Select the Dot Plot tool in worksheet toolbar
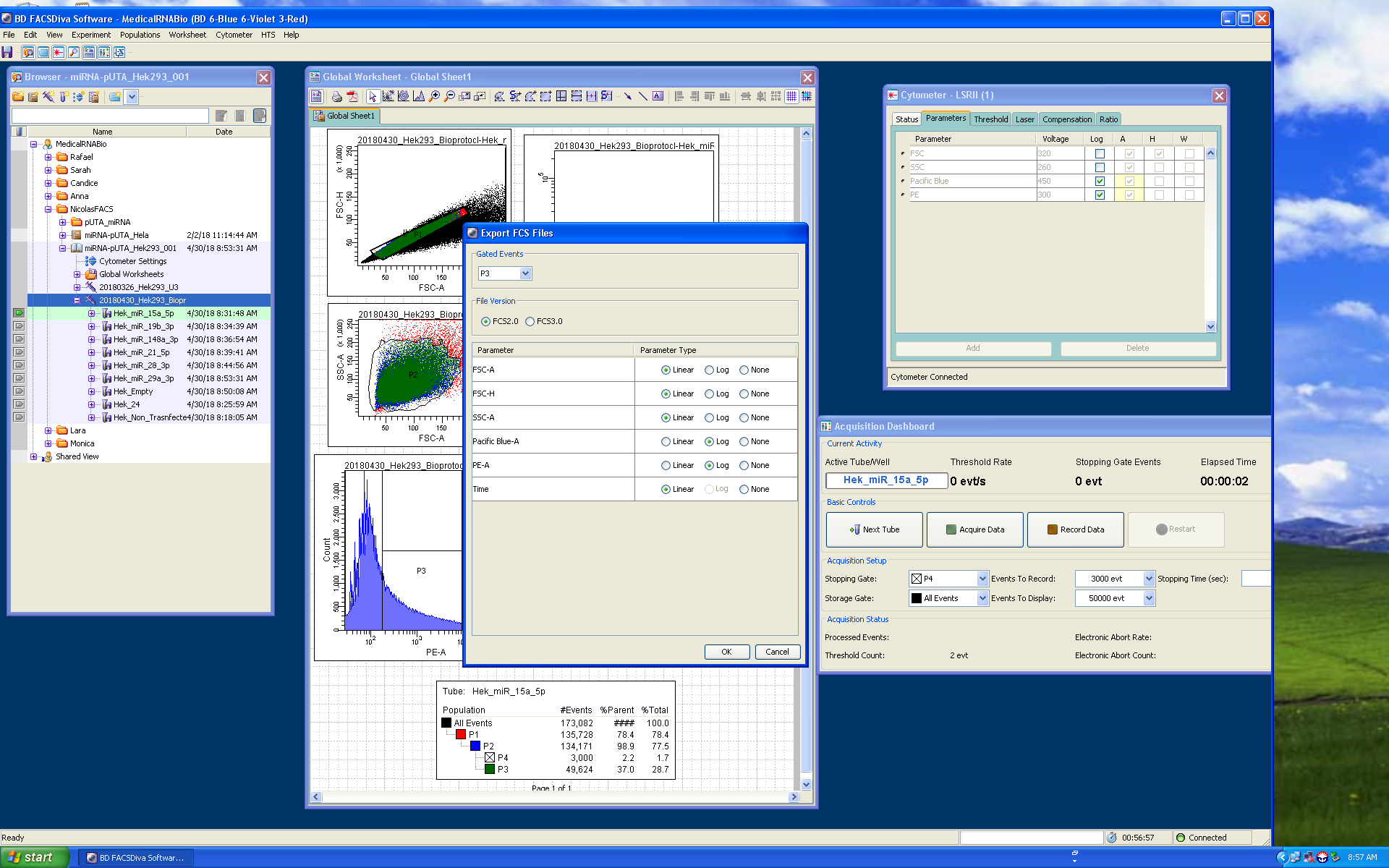Screen dimensions: 1389x868 tap(388, 96)
